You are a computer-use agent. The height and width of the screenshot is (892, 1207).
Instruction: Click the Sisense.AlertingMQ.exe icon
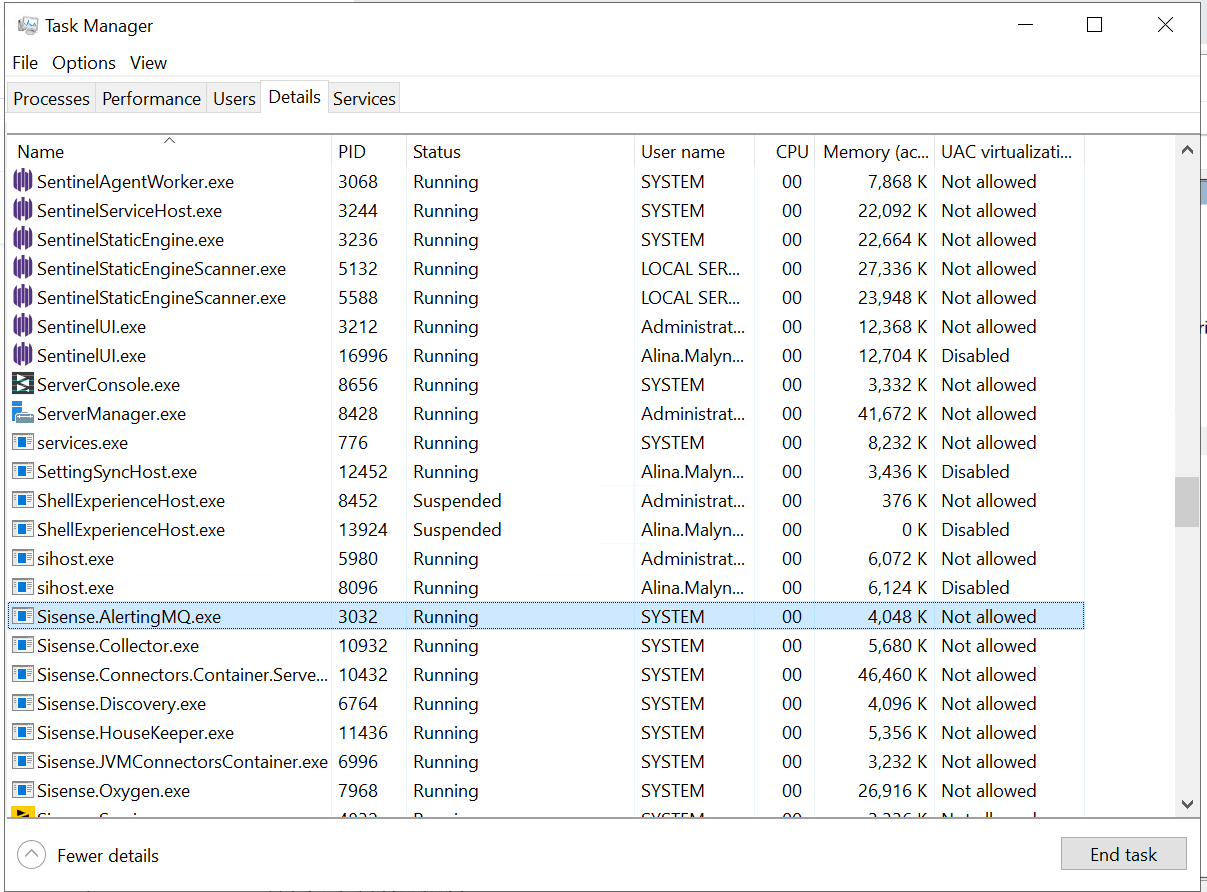22,616
